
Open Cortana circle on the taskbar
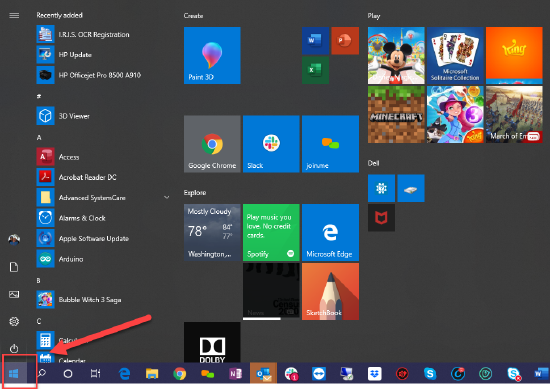tap(68, 374)
